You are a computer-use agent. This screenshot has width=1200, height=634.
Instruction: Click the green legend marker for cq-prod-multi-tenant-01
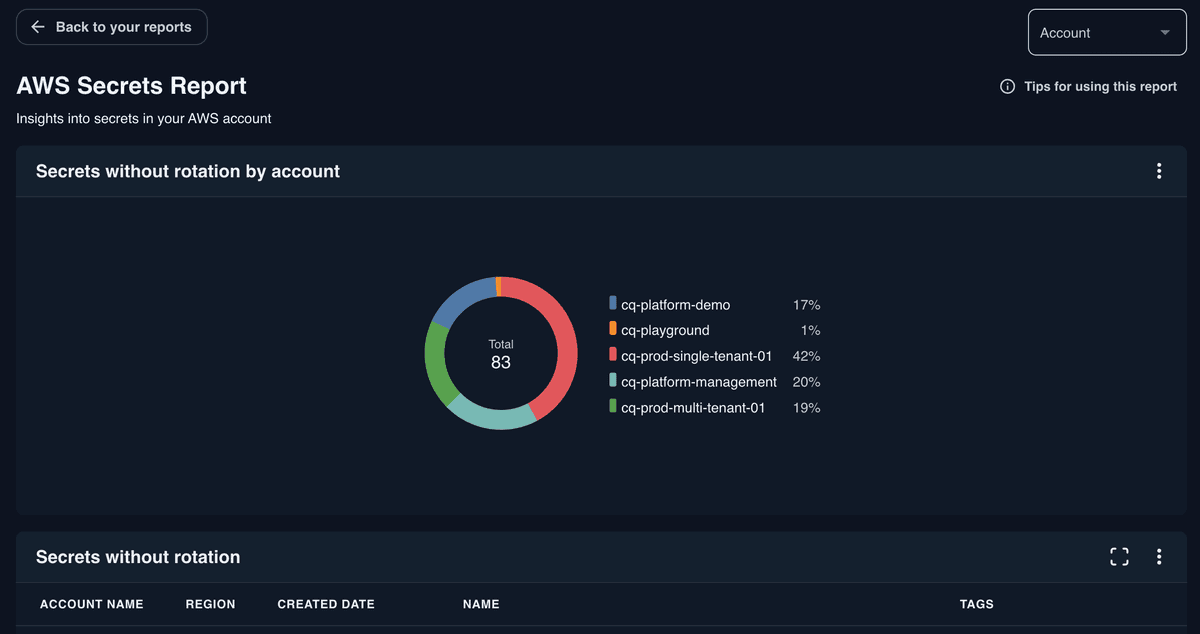(613, 407)
